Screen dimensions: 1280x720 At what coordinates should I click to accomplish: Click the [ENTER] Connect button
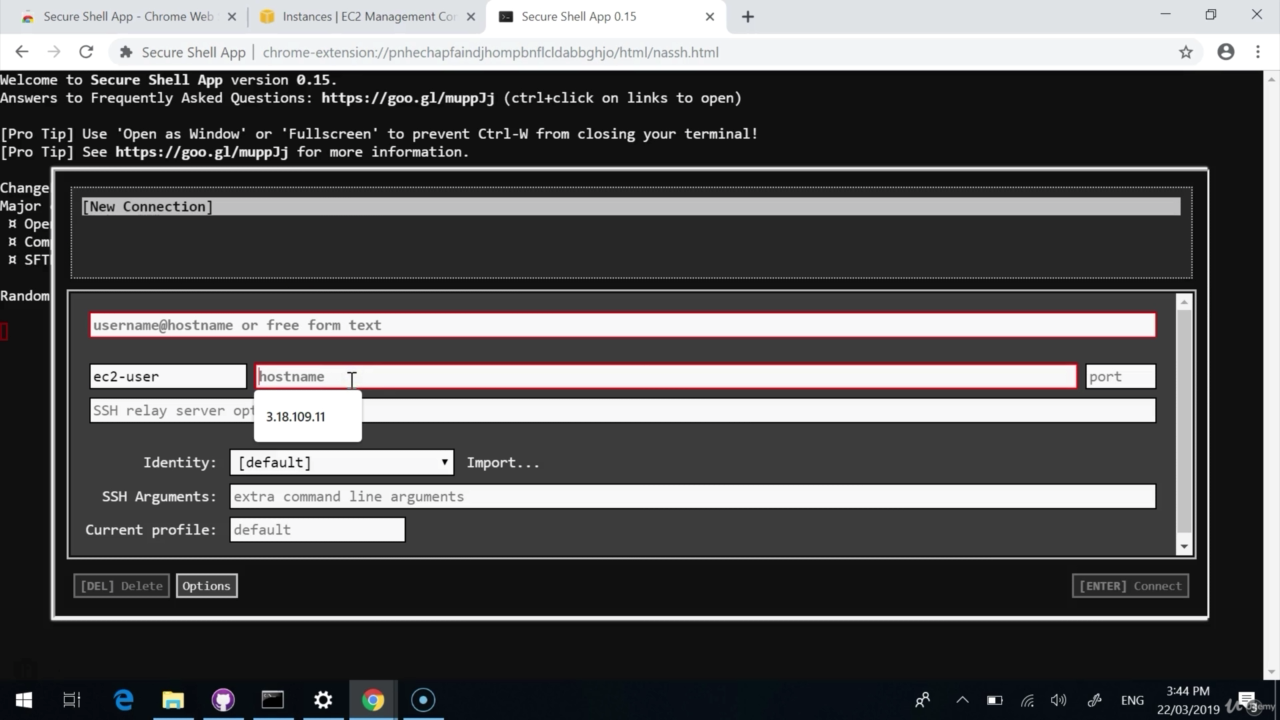[1130, 586]
